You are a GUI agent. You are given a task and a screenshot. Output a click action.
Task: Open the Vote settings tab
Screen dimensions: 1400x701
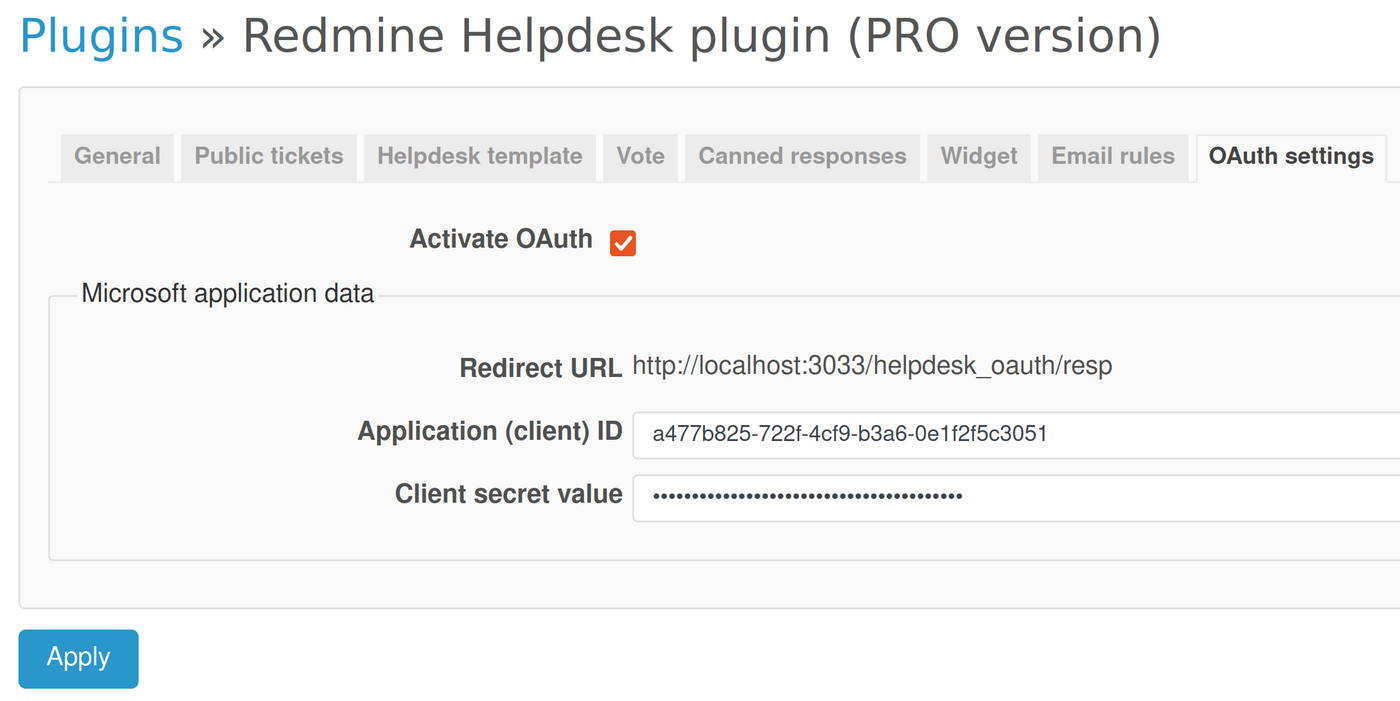pyautogui.click(x=640, y=156)
